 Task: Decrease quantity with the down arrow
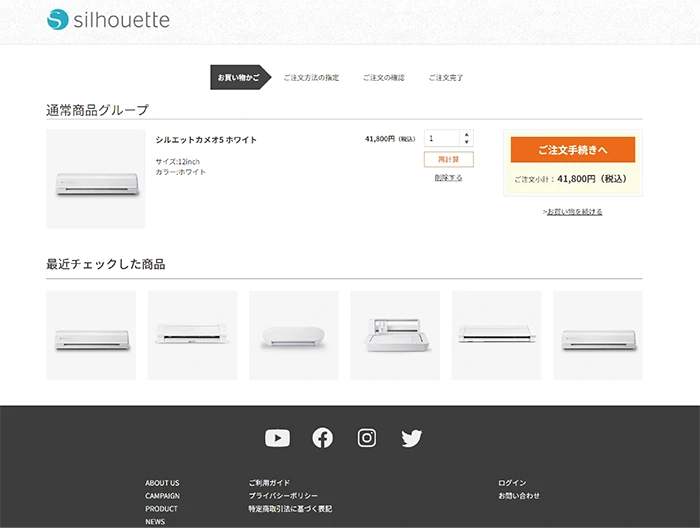(x=467, y=142)
